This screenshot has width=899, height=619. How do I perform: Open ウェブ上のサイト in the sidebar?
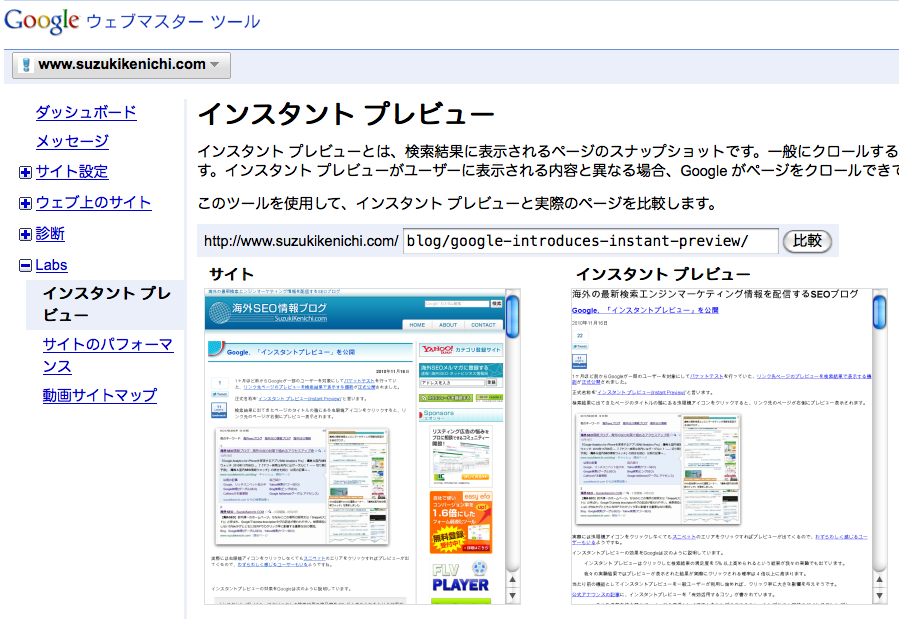tap(93, 202)
